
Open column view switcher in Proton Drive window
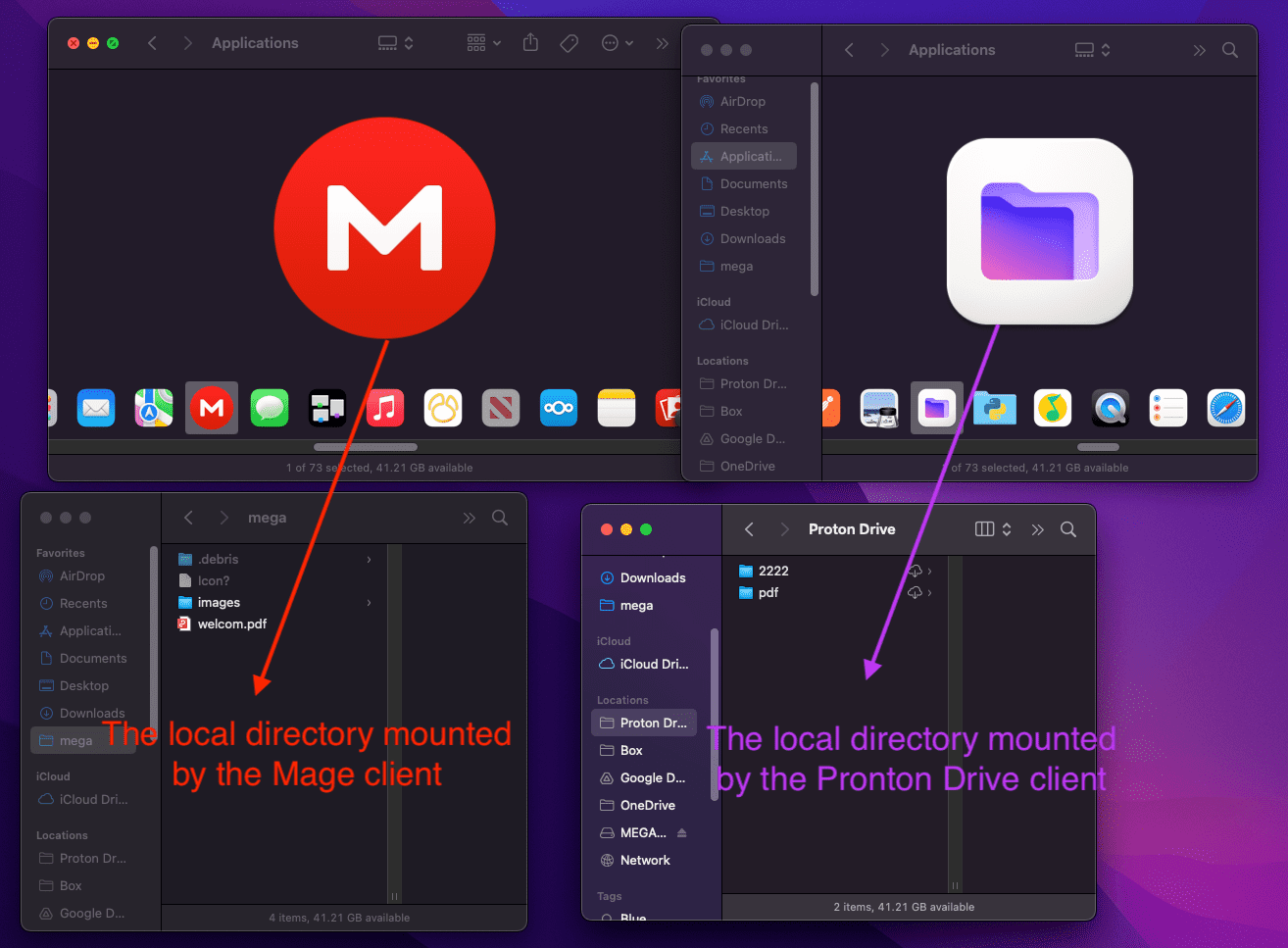point(995,529)
